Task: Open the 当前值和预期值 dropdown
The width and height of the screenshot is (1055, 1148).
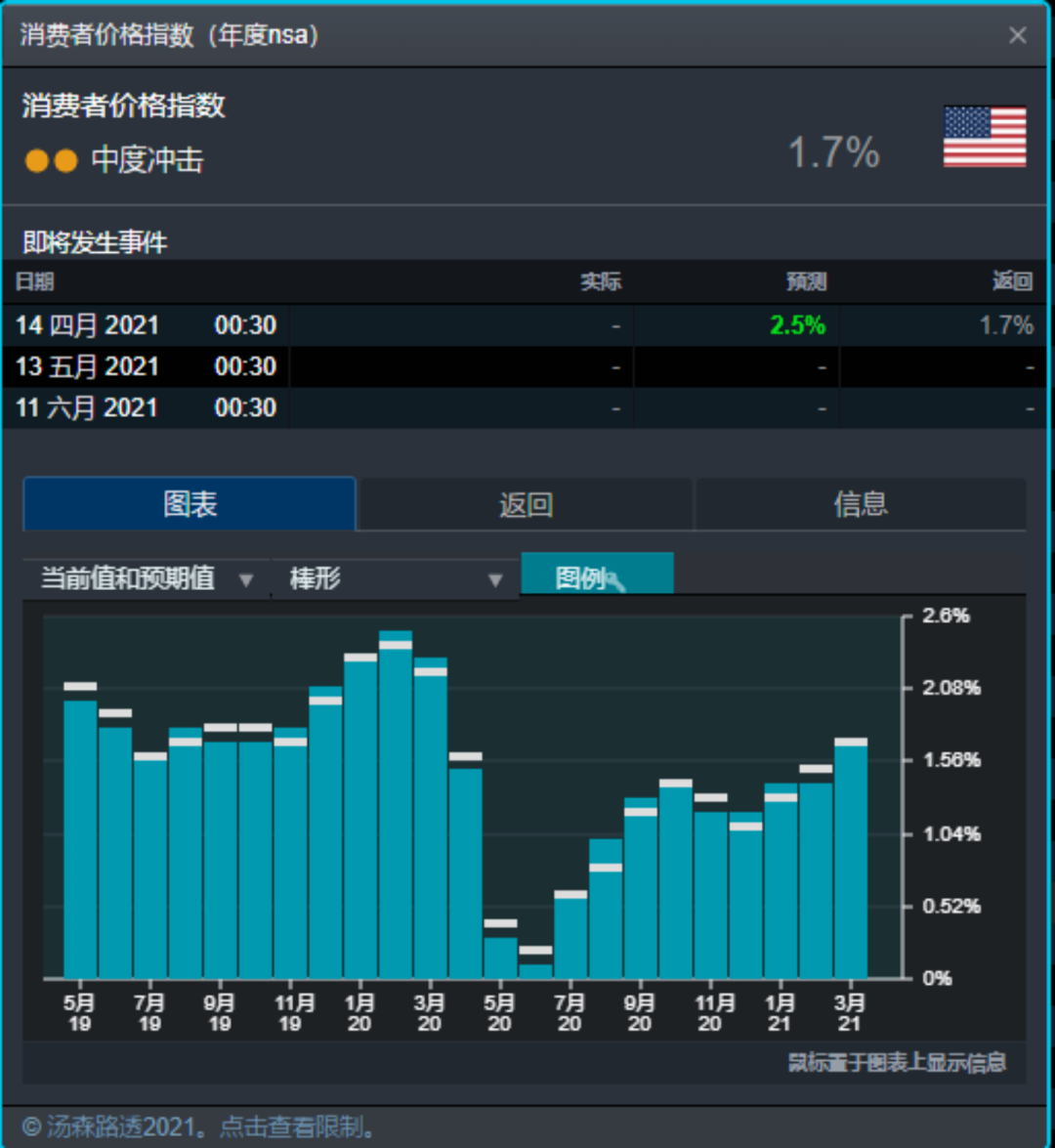Action: pos(147,578)
